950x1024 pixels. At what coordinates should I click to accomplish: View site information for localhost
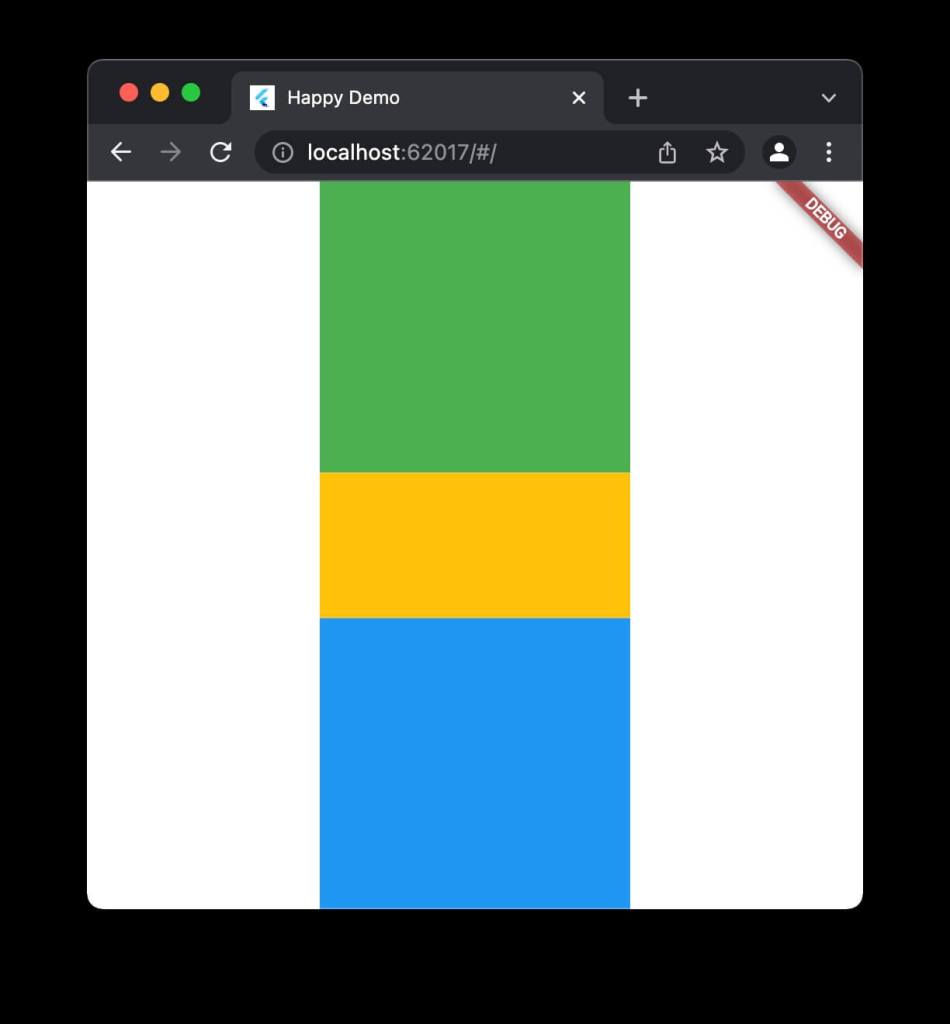[283, 152]
